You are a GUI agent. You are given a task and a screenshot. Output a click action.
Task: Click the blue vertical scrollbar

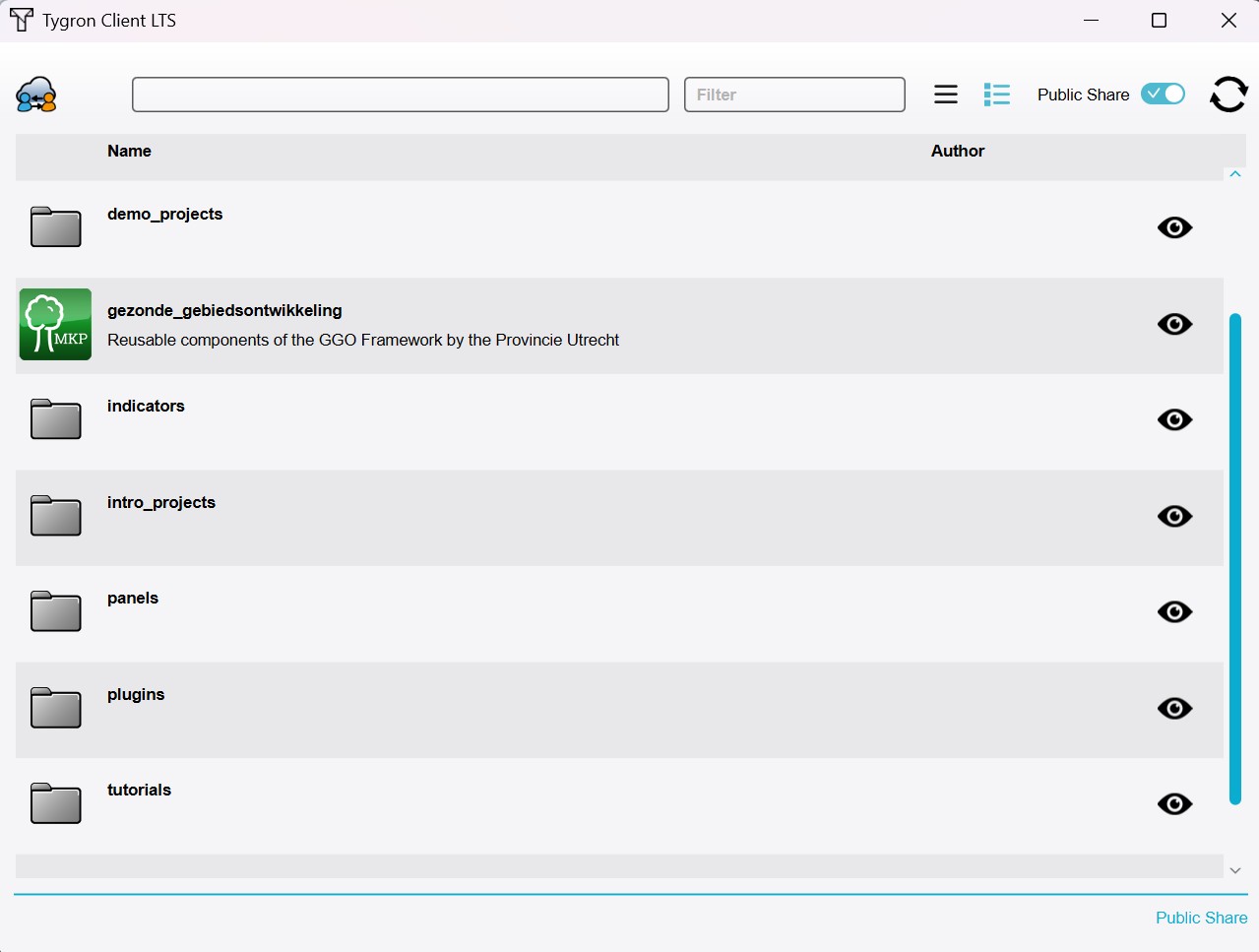click(x=1235, y=558)
